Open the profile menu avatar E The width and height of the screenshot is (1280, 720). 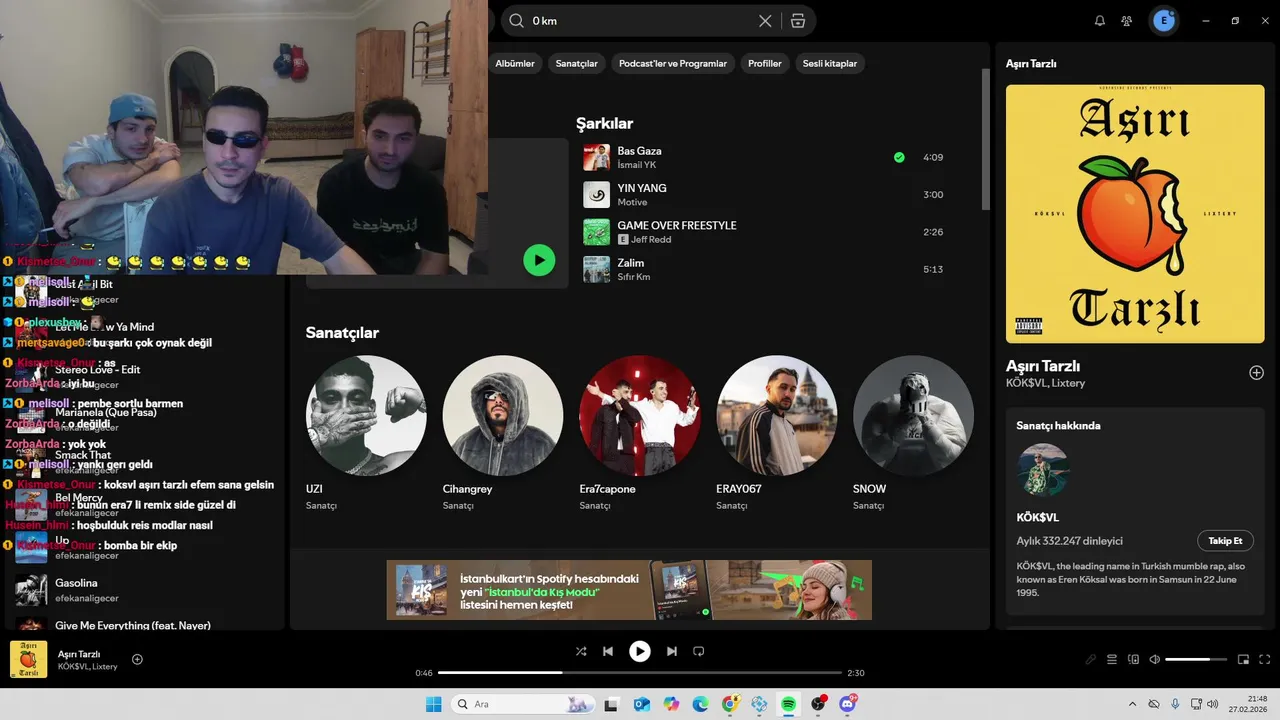[x=1164, y=20]
